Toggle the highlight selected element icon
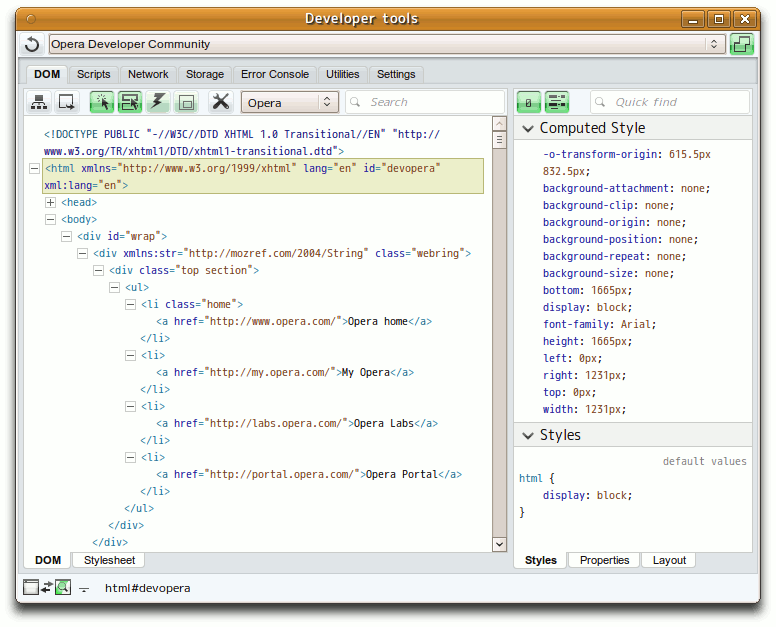Image resolution: width=776 pixels, height=627 pixels. coord(130,102)
